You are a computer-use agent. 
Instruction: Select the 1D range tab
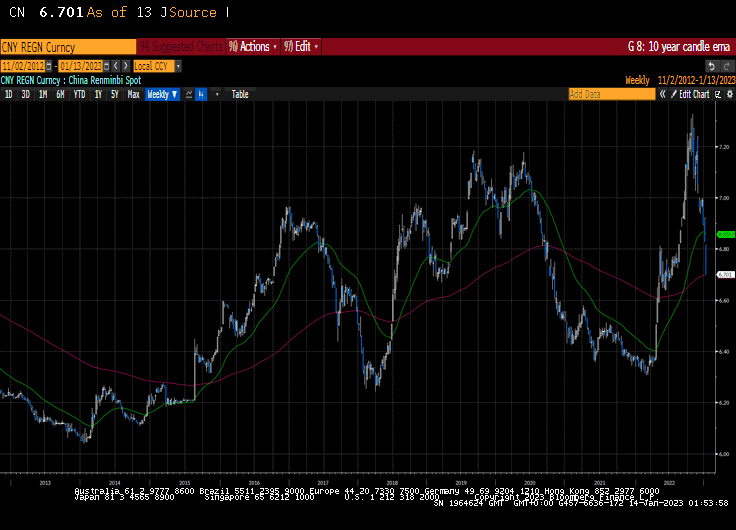[8, 94]
